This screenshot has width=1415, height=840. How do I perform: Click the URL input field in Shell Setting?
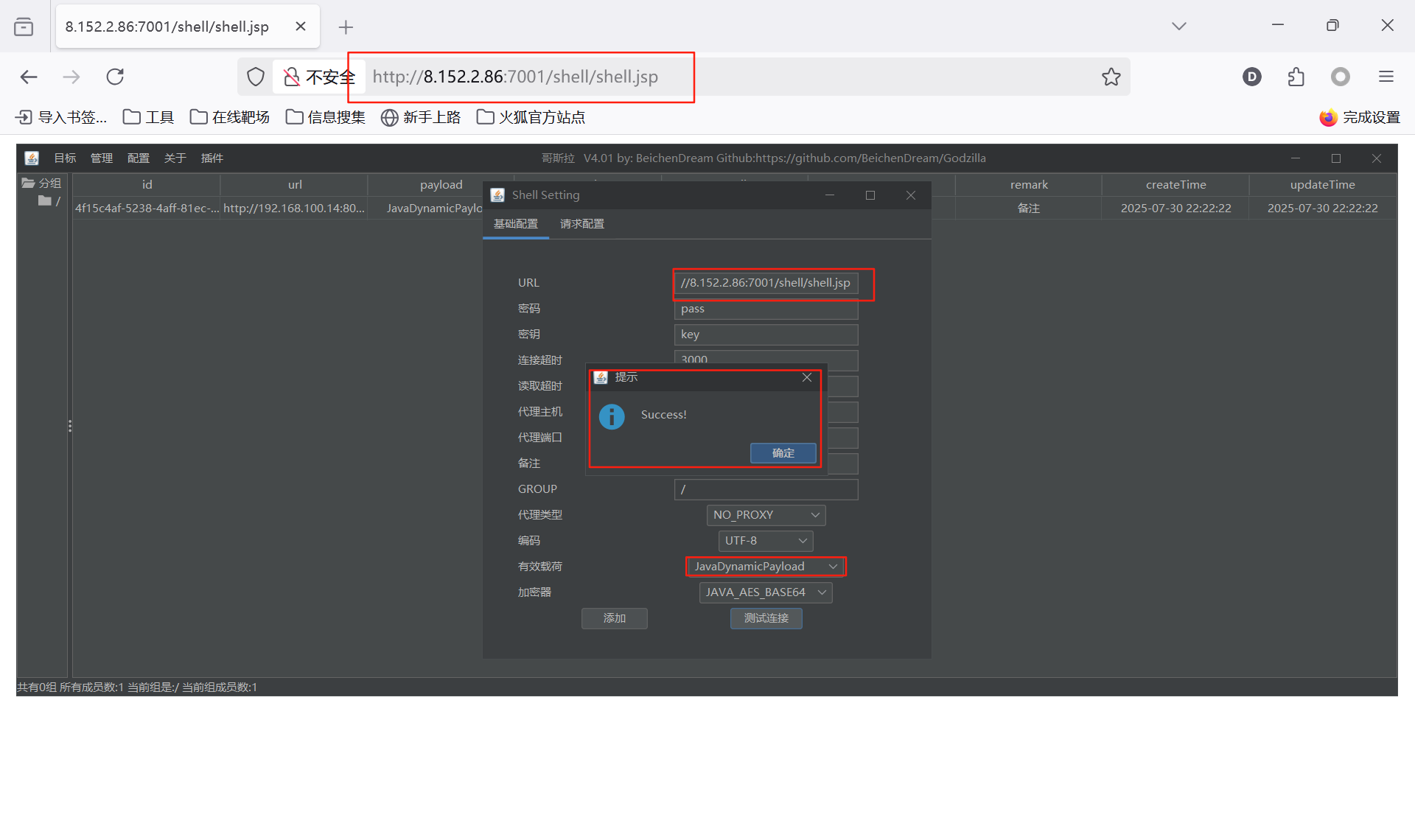[766, 283]
